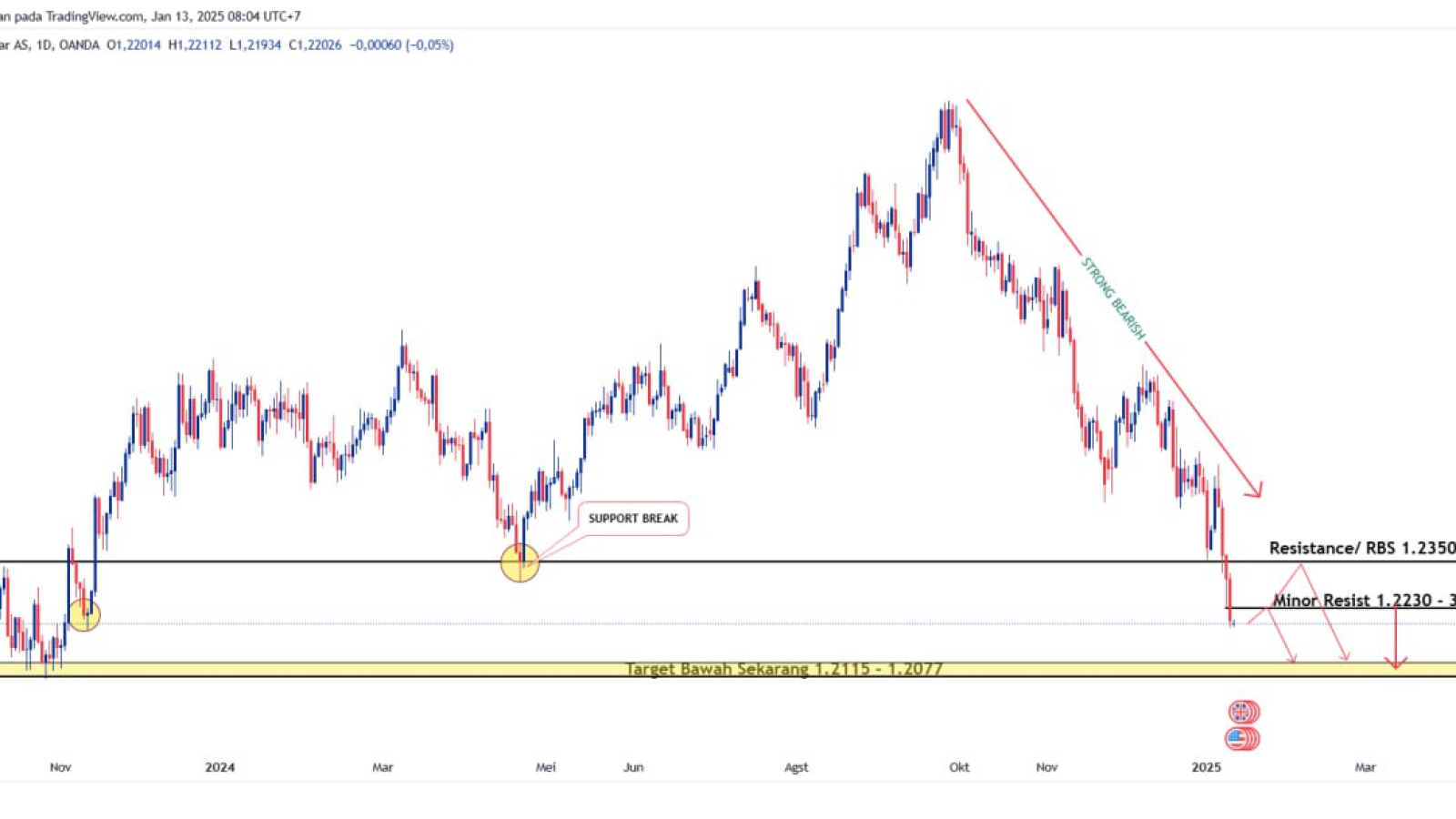Image resolution: width=1456 pixels, height=819 pixels.
Task: Select the STRONG BEARISH trendline text
Action: pos(1113,298)
